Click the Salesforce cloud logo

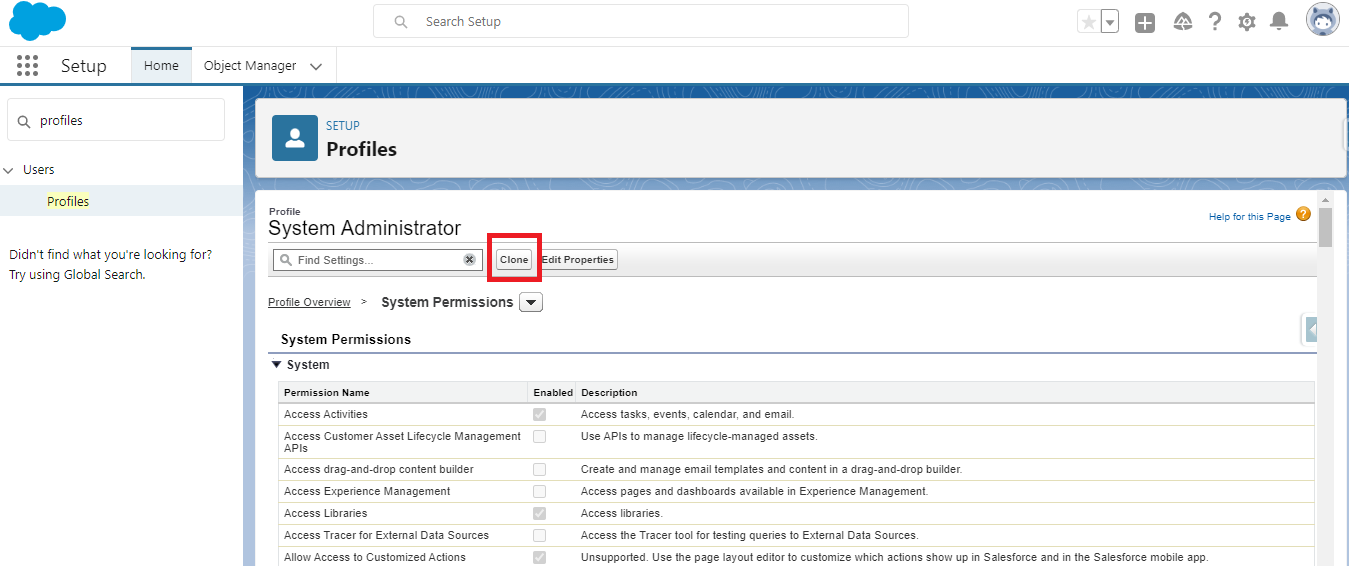click(x=37, y=21)
